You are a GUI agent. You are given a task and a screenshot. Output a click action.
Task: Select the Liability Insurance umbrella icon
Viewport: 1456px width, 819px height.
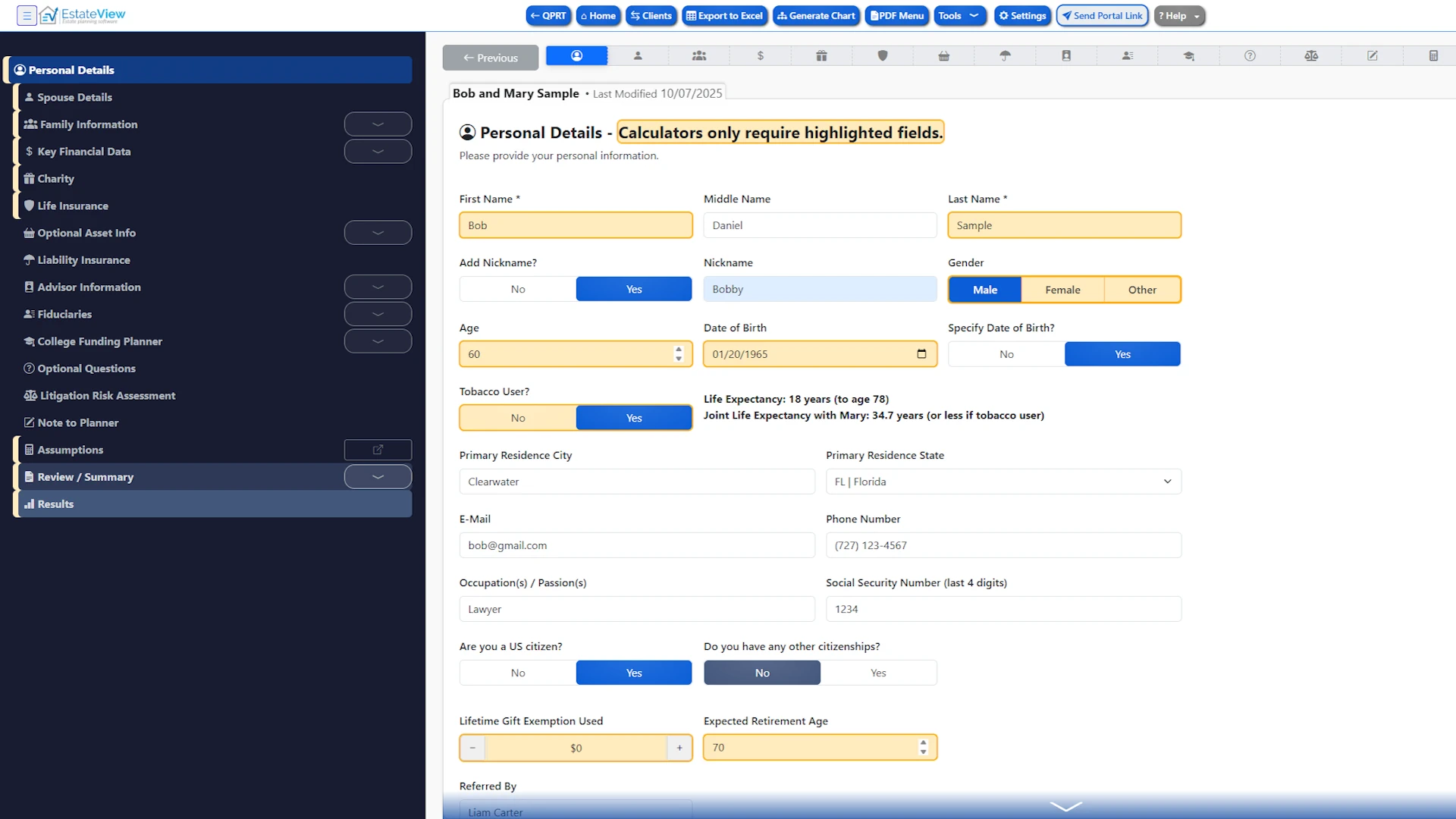click(1005, 55)
